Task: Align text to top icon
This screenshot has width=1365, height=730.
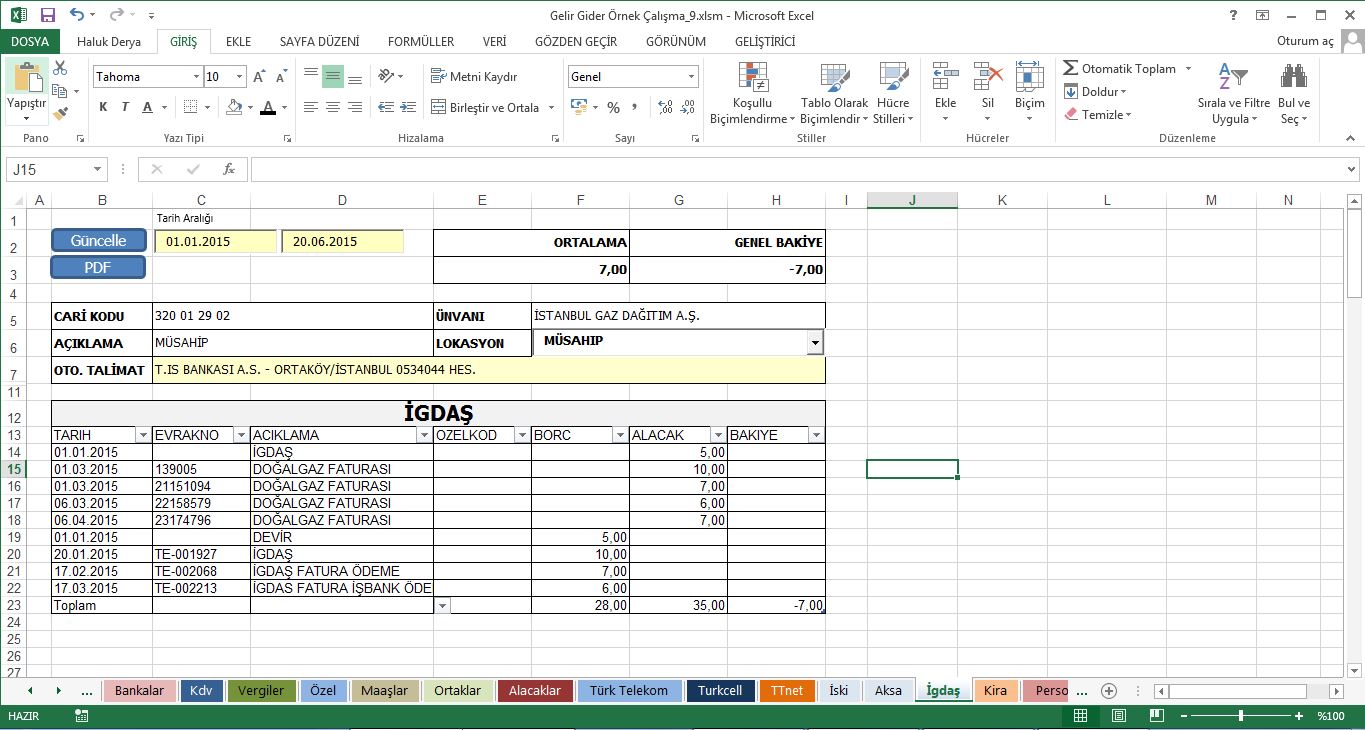Action: [x=311, y=76]
